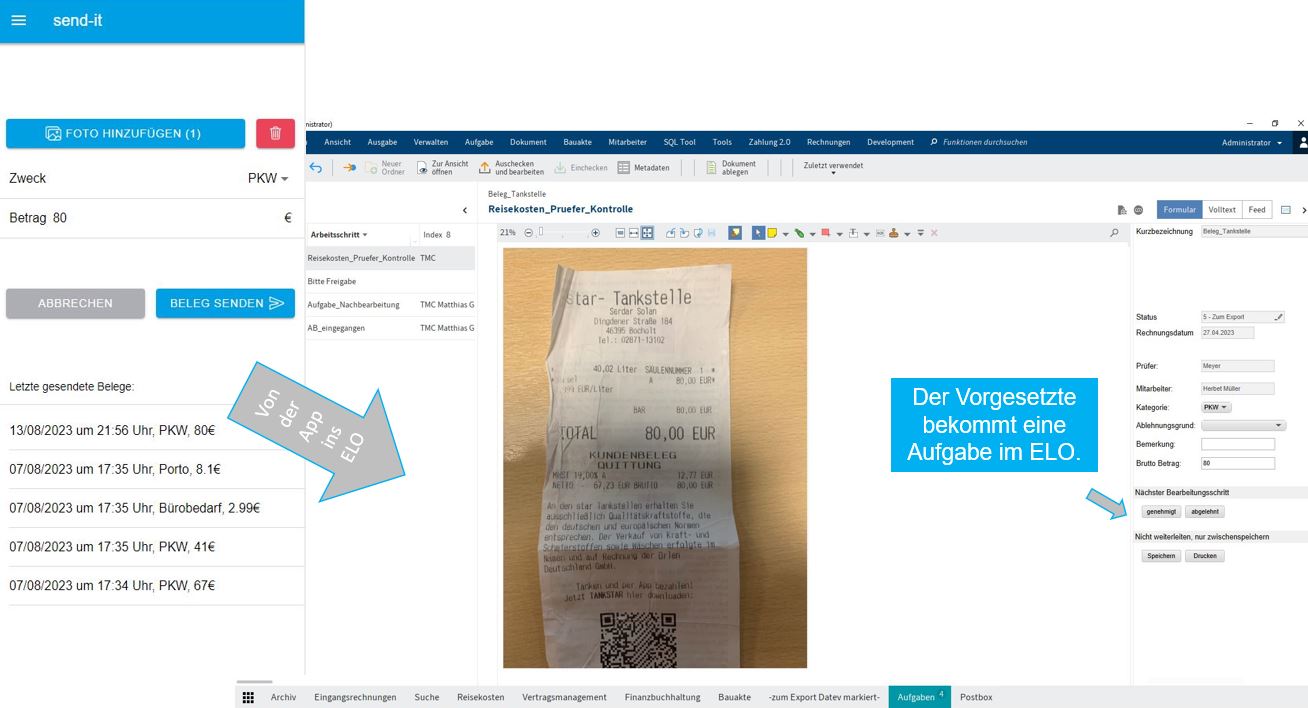
Task: Switch to the Formular tab
Action: 1180,210
